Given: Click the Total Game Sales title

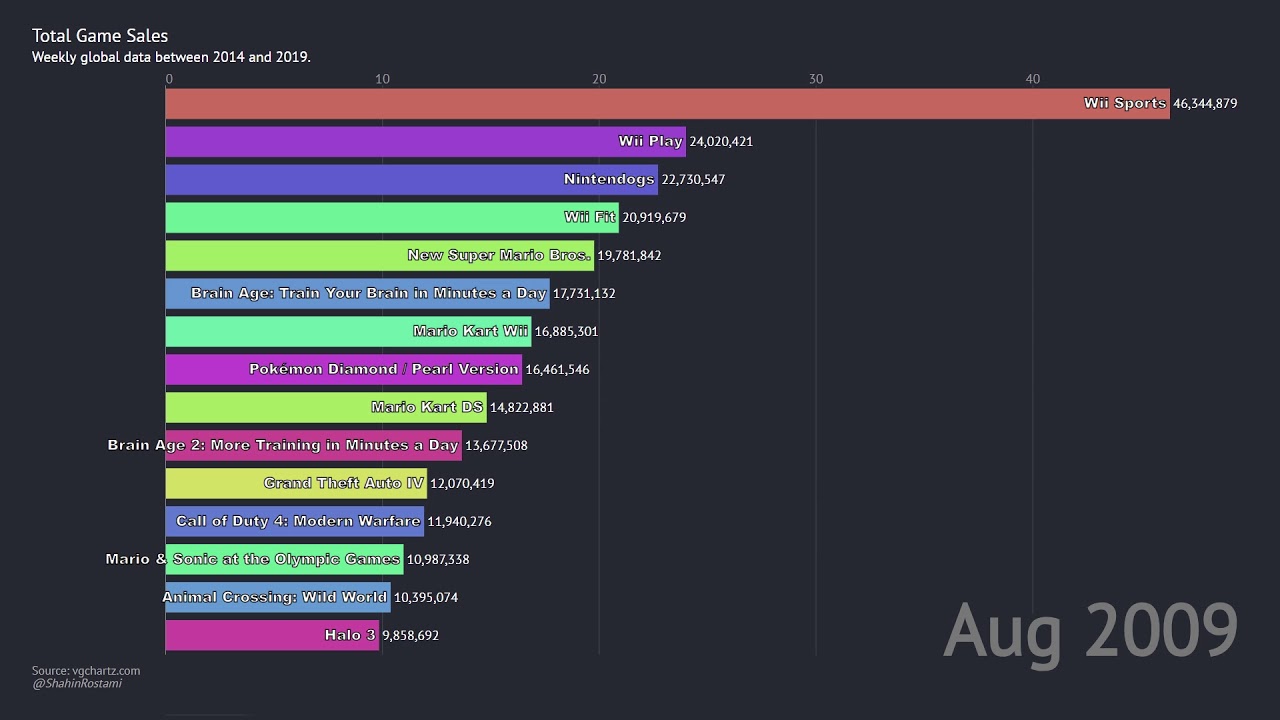Looking at the screenshot, I should pyautogui.click(x=100, y=36).
